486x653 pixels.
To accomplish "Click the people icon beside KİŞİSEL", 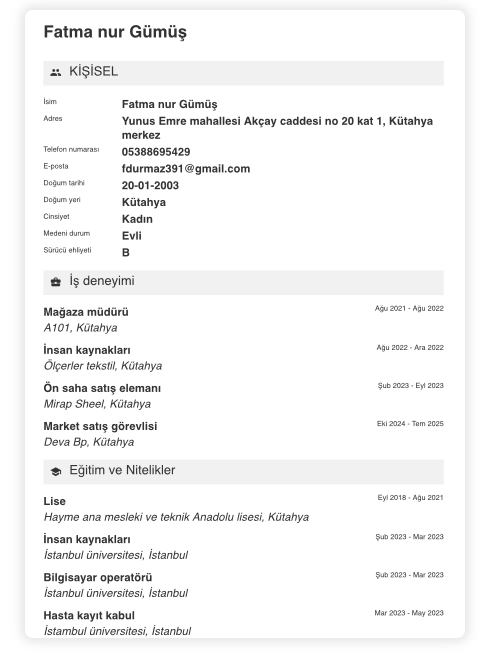I will pos(55,72).
